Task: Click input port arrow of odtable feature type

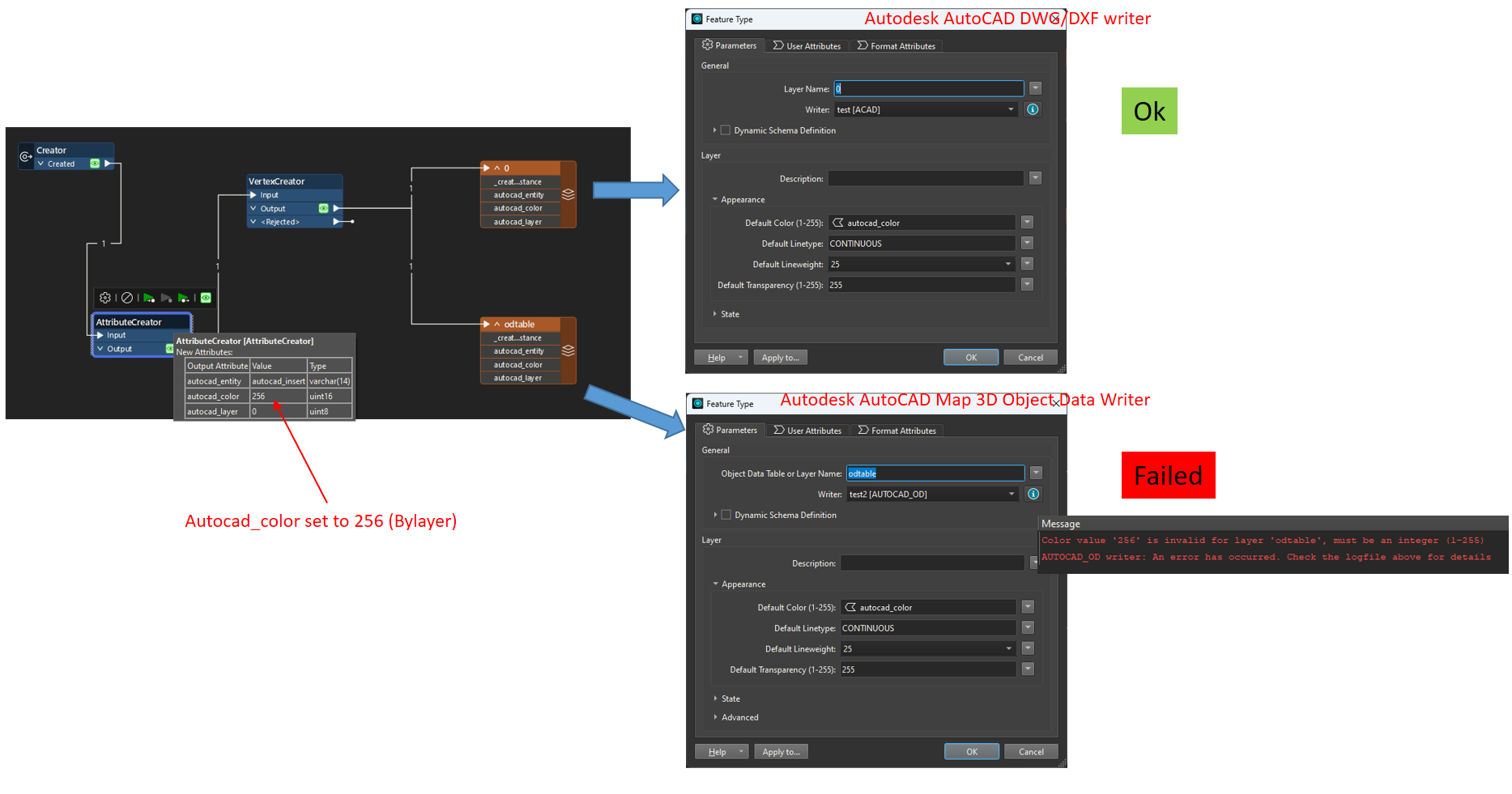Action: (487, 324)
